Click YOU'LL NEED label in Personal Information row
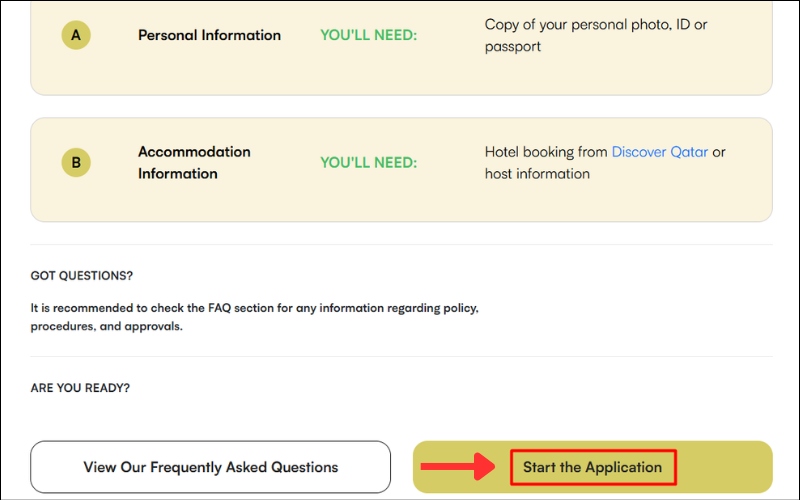 coord(368,35)
